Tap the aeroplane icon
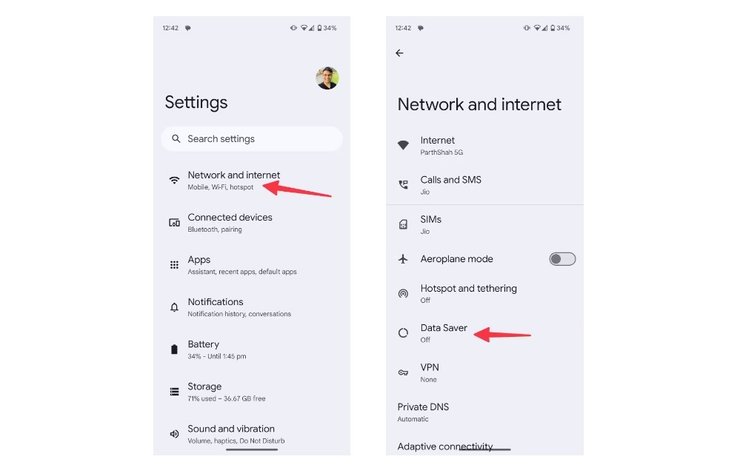The height and width of the screenshot is (476, 740). pyautogui.click(x=403, y=259)
